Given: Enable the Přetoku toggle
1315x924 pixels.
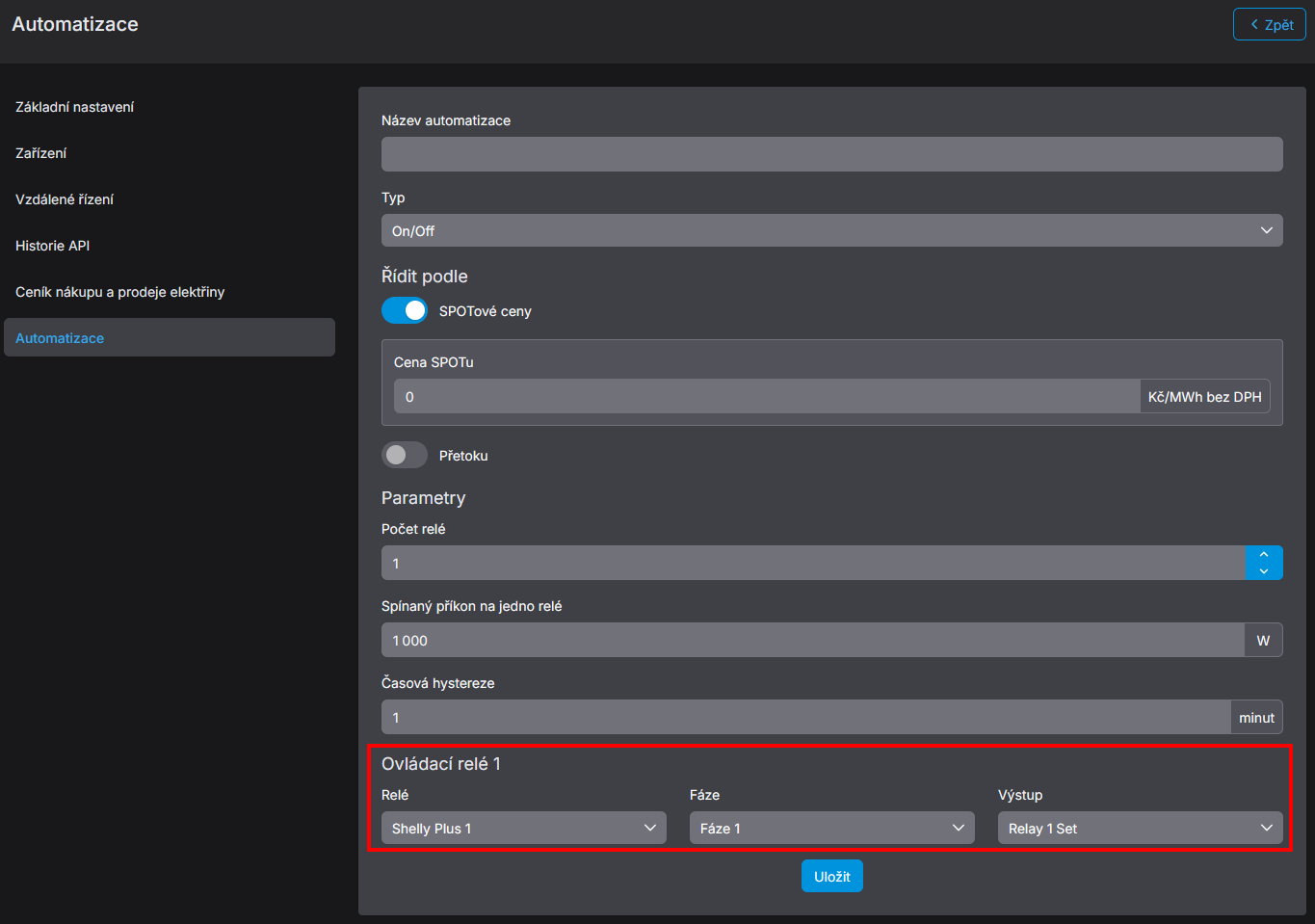Looking at the screenshot, I should pyautogui.click(x=405, y=456).
